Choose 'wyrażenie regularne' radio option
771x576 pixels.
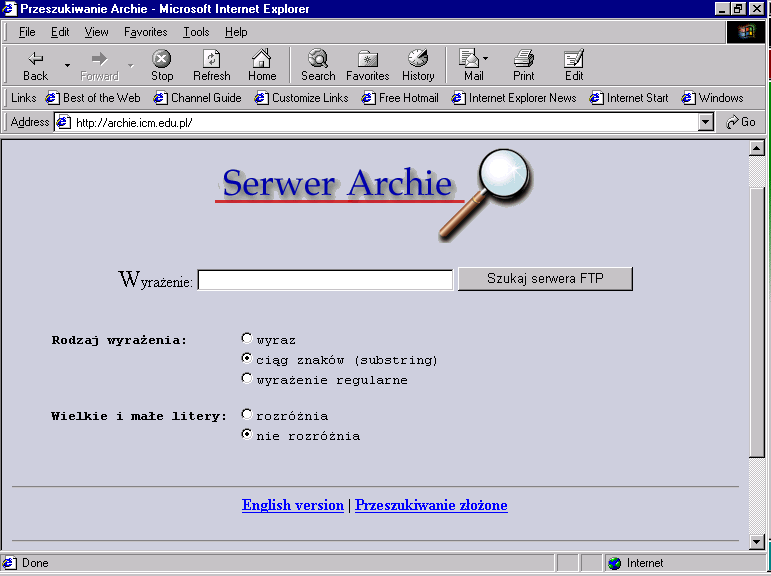pyautogui.click(x=247, y=379)
